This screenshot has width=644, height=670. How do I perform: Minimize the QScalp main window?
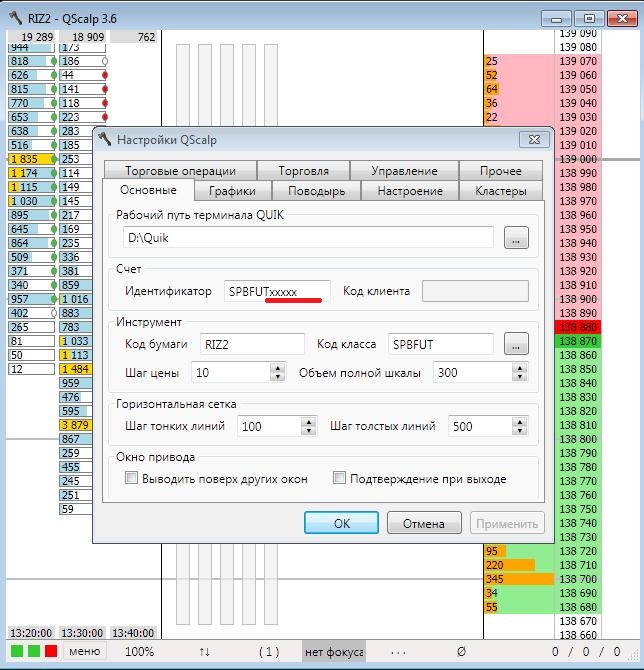point(556,19)
